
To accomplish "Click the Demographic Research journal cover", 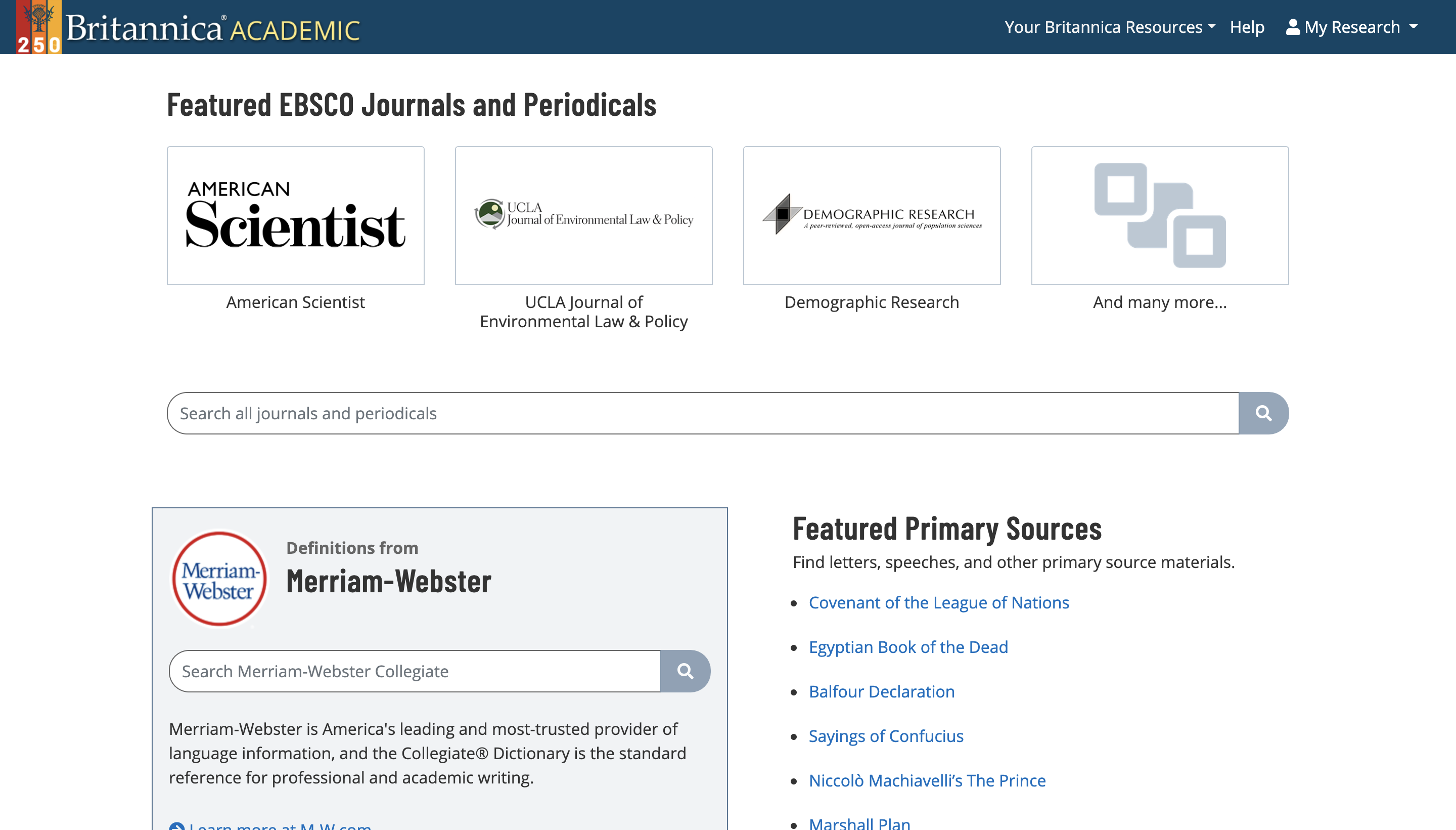I will 872,215.
